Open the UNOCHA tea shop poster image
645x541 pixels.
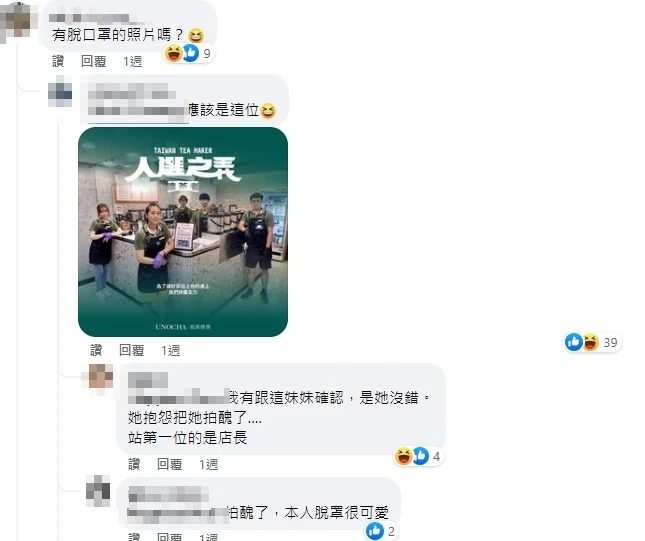[x=183, y=232]
